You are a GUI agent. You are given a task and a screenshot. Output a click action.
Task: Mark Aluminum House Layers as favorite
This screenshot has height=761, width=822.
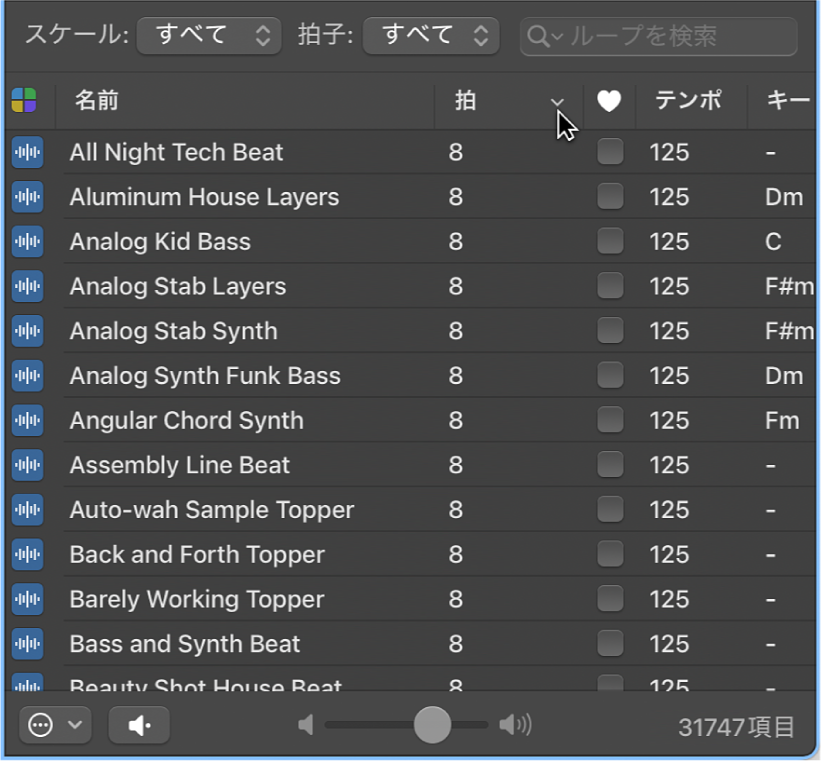pos(610,197)
